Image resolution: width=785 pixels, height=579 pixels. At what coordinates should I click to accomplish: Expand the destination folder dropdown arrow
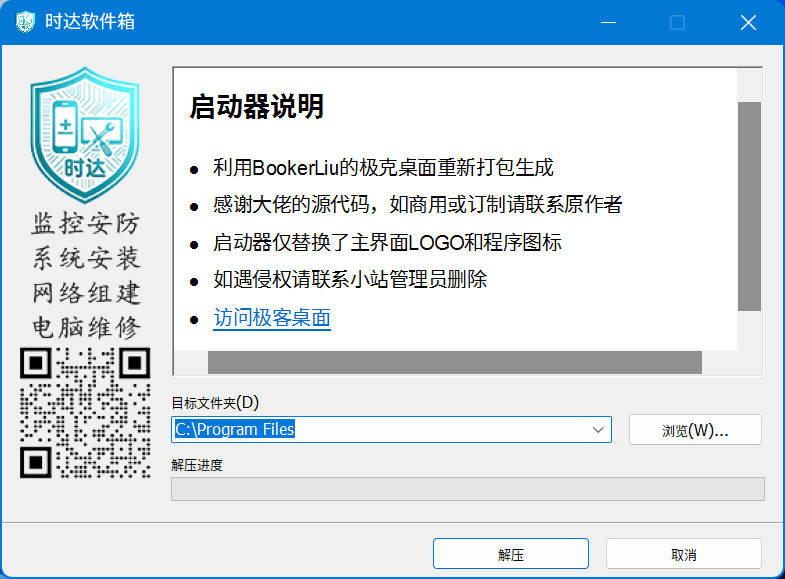[598, 429]
